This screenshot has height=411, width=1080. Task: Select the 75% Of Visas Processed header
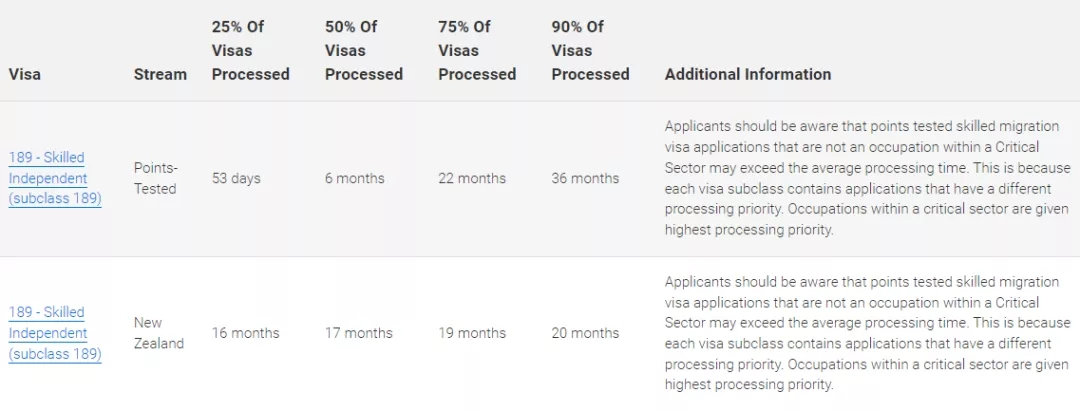[x=476, y=50]
